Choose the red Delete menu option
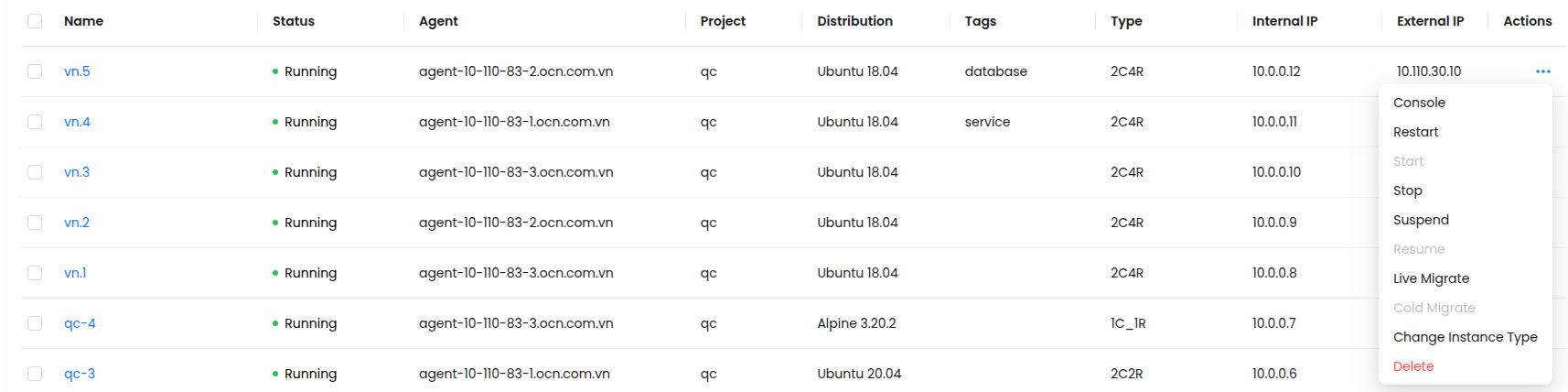The height and width of the screenshot is (392, 1568). coord(1412,366)
